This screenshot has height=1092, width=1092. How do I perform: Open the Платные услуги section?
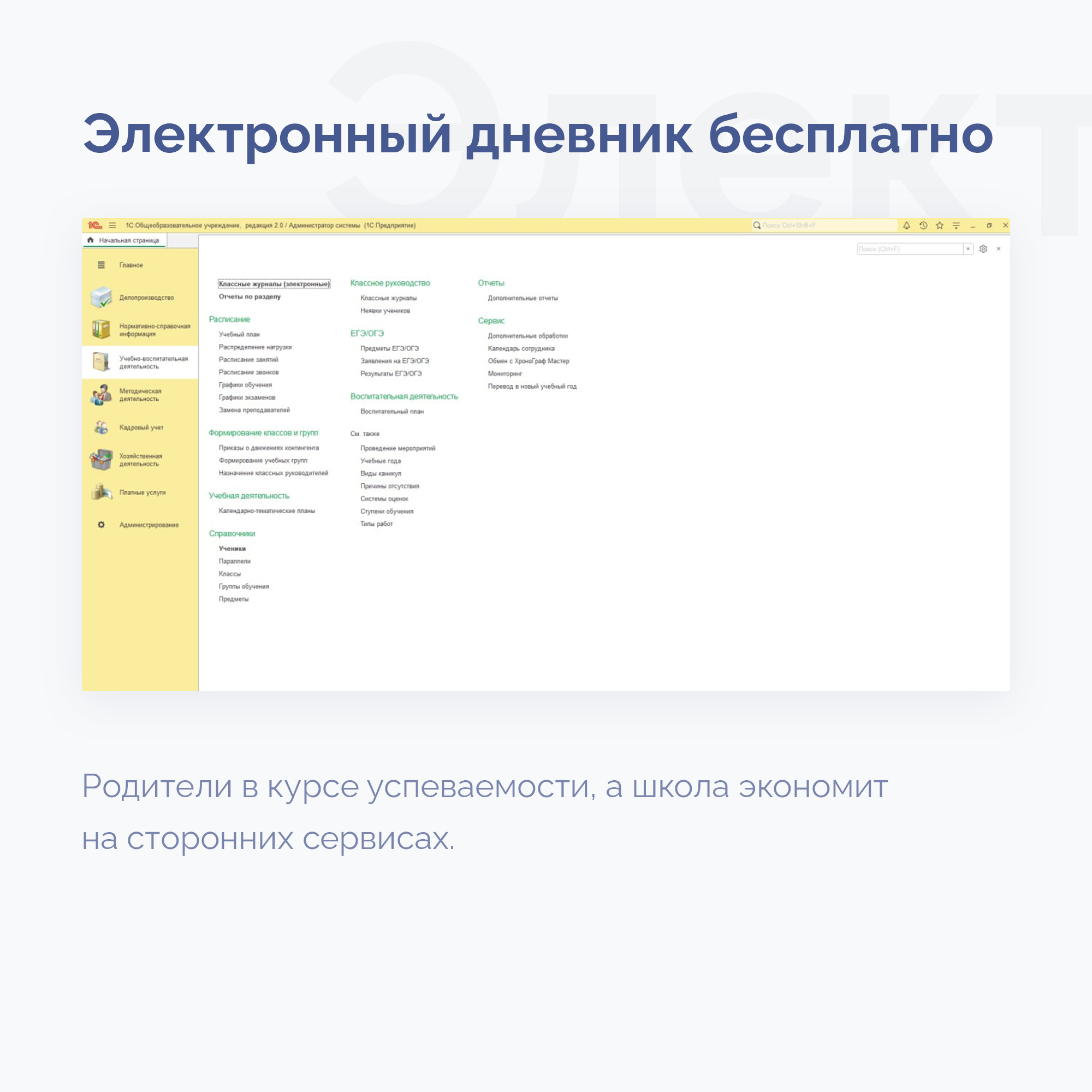140,492
